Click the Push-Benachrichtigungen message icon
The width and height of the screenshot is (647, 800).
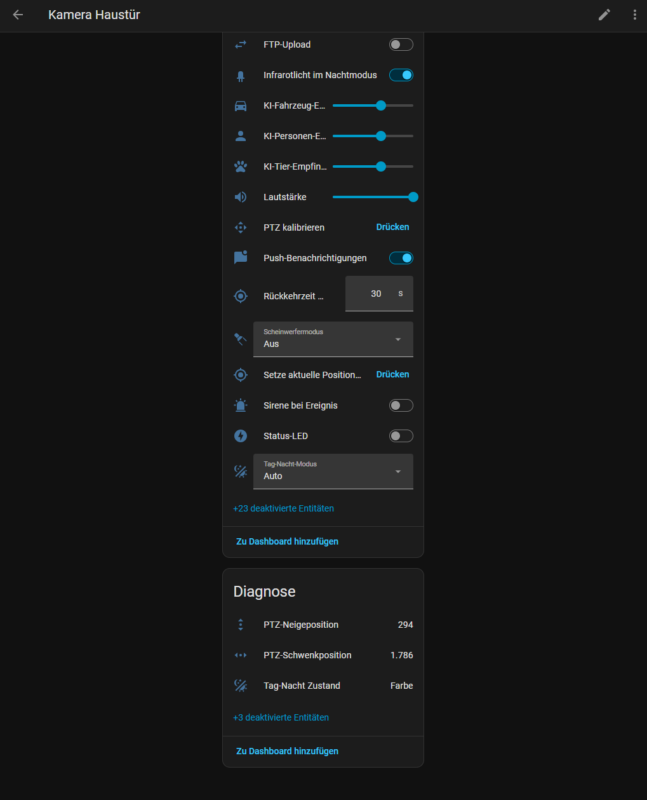[x=240, y=258]
